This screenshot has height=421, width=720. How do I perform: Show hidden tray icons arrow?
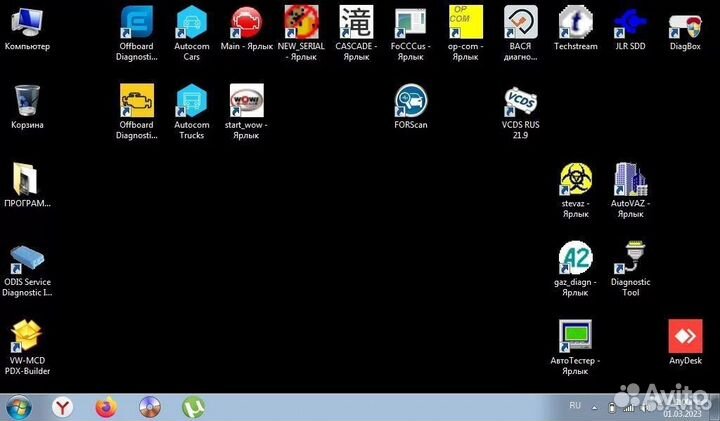[x=595, y=407]
